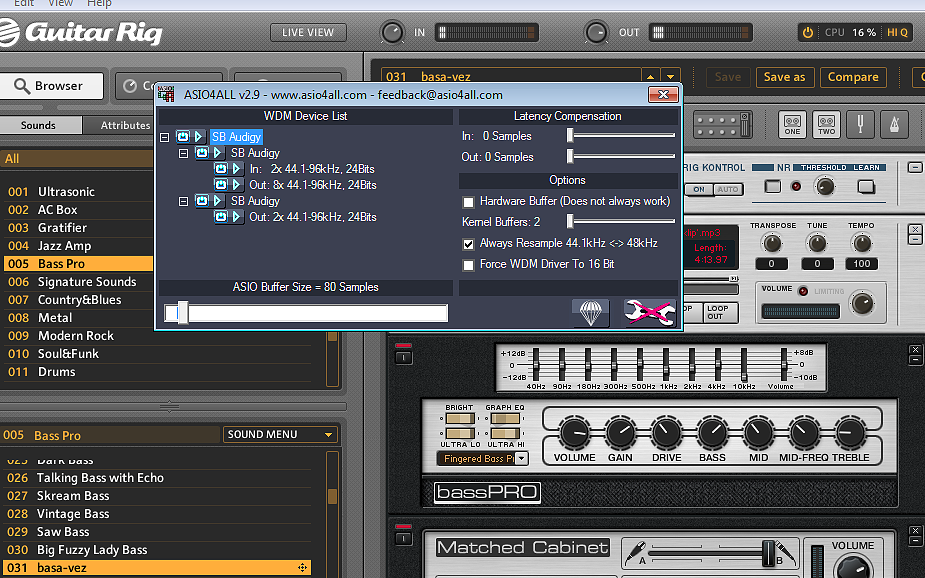Open the Fingered Bass preset dropdown
This screenshot has height=578, width=925.
tap(521, 458)
